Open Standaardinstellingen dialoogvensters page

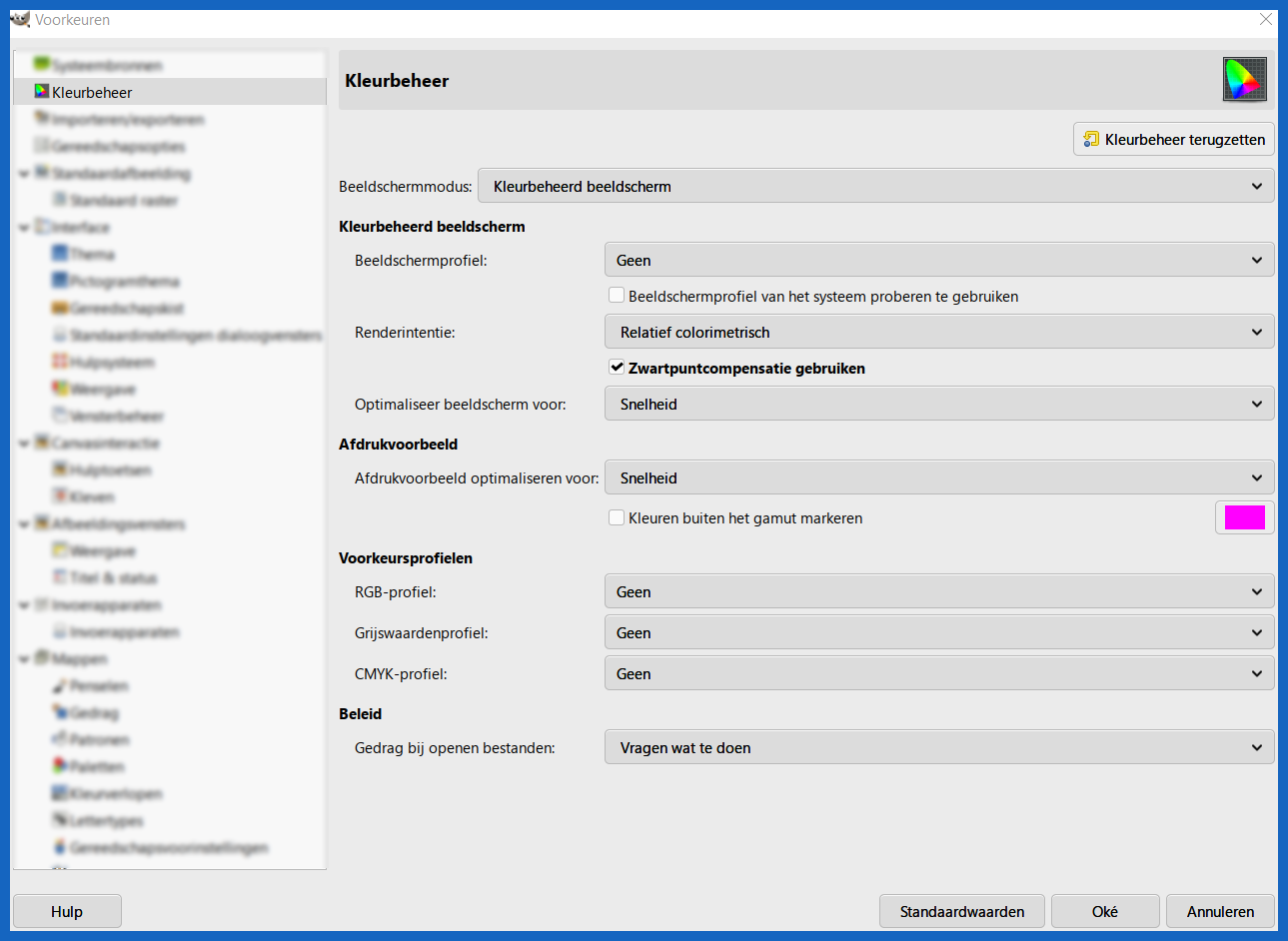tap(196, 335)
